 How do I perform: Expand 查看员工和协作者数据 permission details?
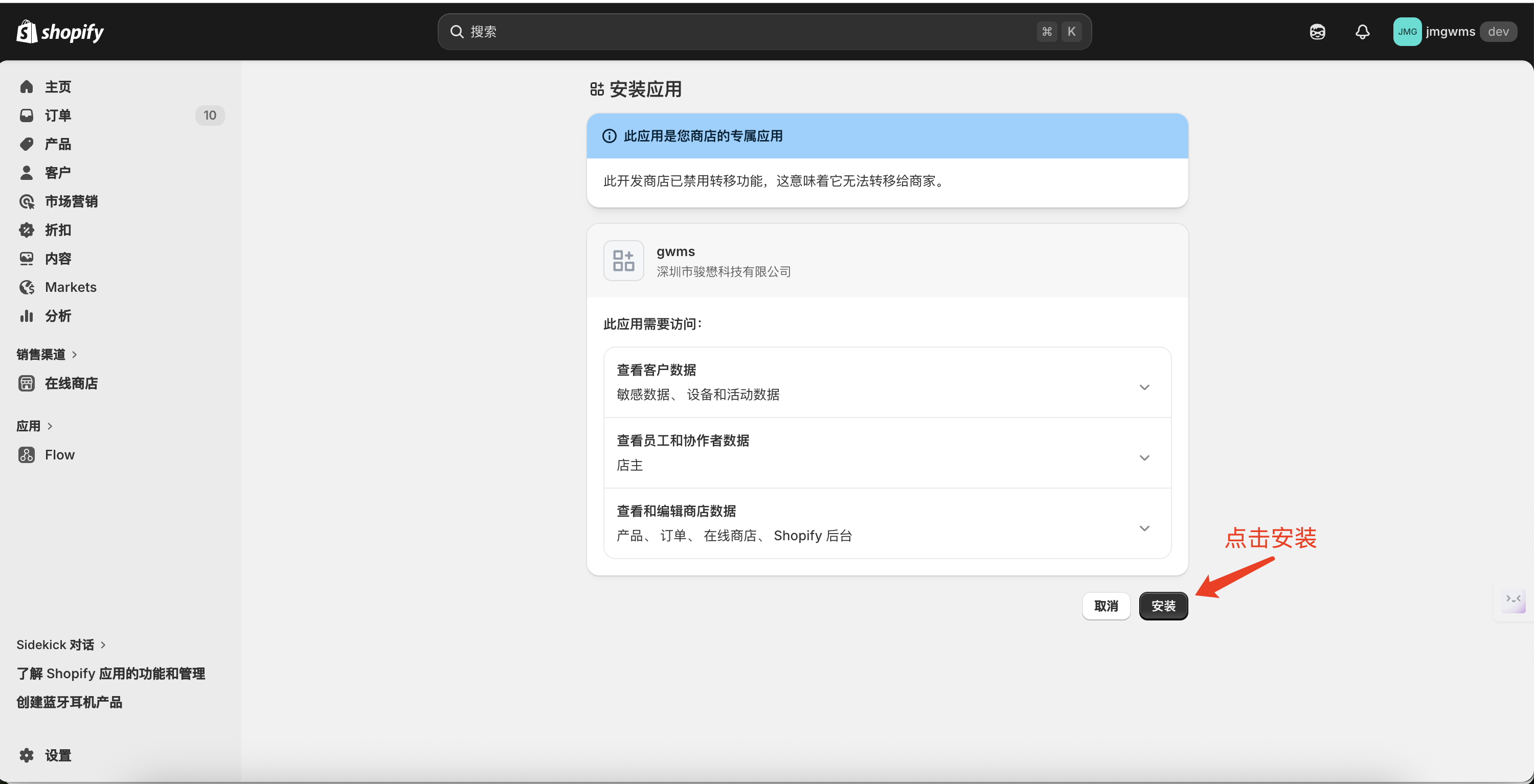[887, 453]
